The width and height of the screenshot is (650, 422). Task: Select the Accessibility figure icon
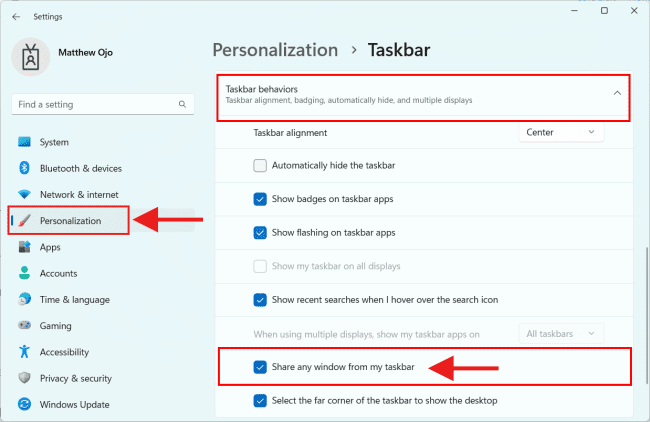[25, 352]
